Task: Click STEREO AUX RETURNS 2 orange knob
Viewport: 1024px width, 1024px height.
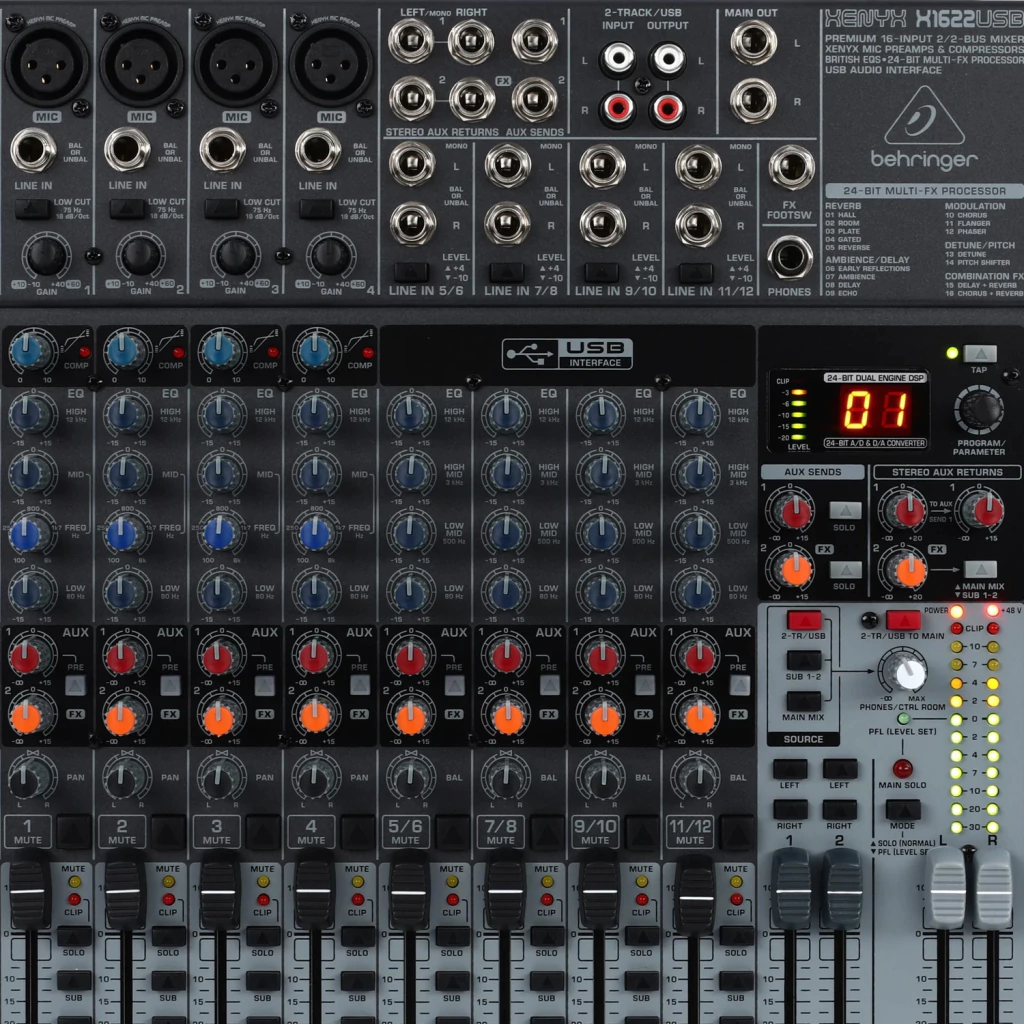Action: pos(910,570)
